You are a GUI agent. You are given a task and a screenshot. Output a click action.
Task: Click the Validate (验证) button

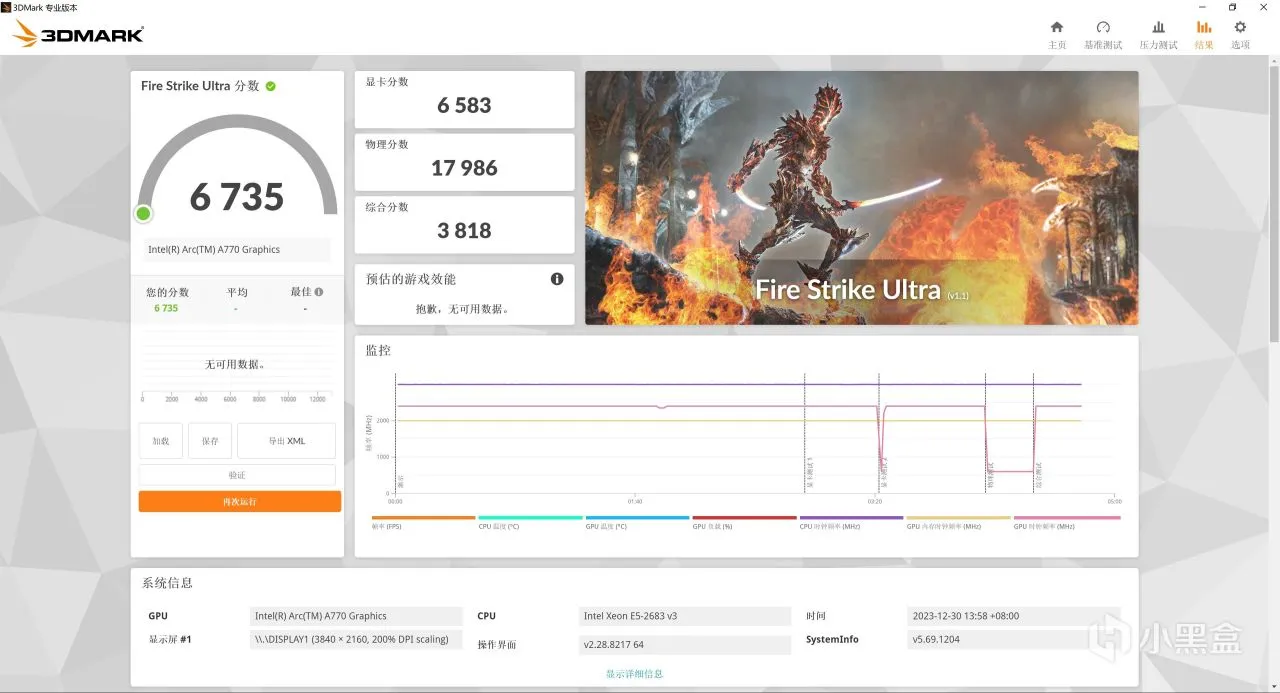pos(237,475)
